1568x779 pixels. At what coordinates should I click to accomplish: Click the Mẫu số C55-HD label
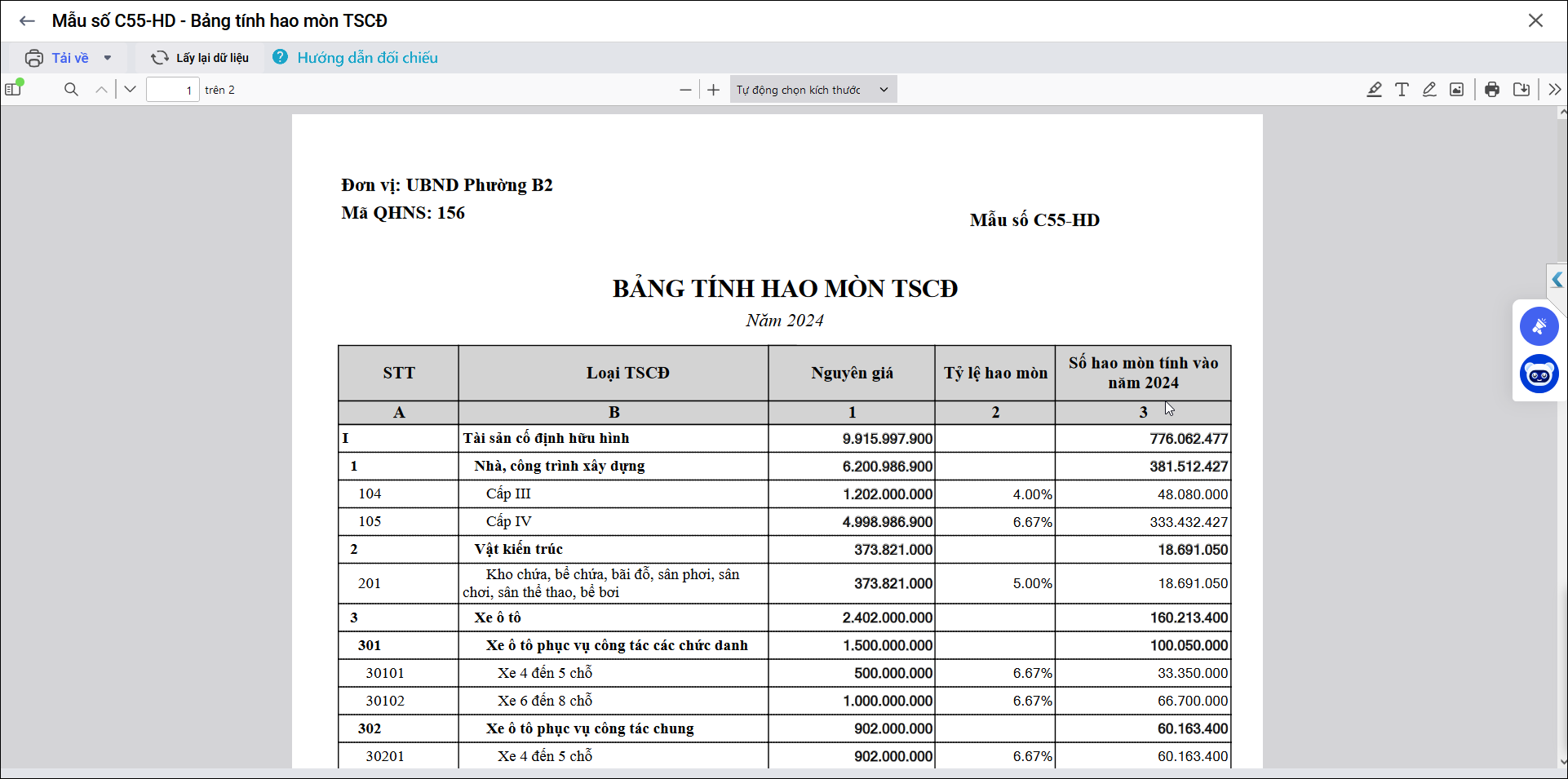(x=1034, y=220)
